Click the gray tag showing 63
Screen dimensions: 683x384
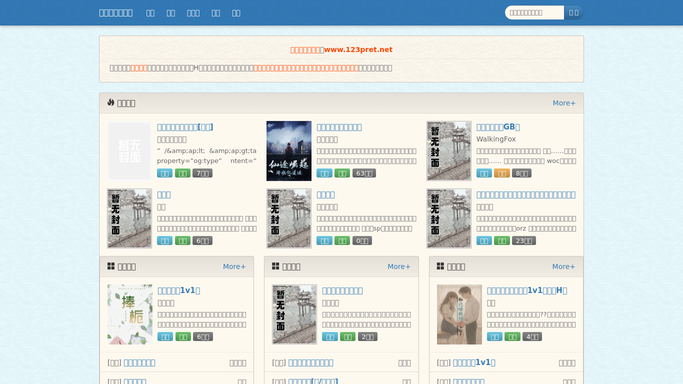[x=364, y=173]
